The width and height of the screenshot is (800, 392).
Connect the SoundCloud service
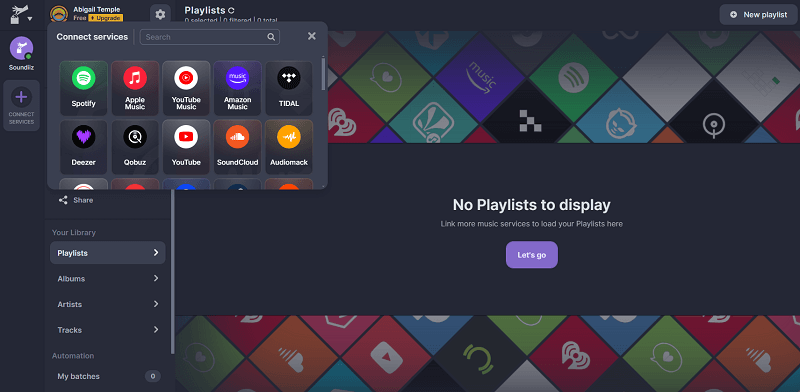(237, 147)
